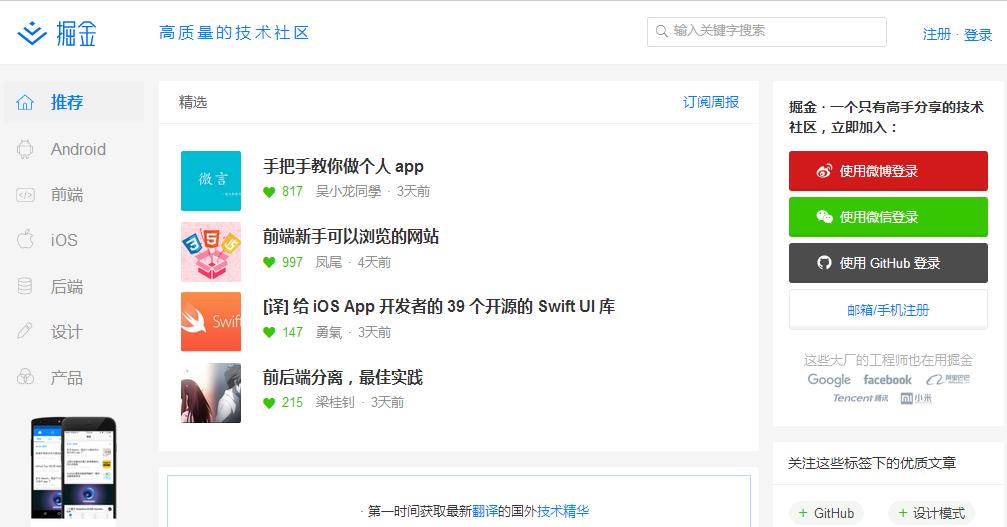Click the 推荐 home icon

[x=25, y=102]
